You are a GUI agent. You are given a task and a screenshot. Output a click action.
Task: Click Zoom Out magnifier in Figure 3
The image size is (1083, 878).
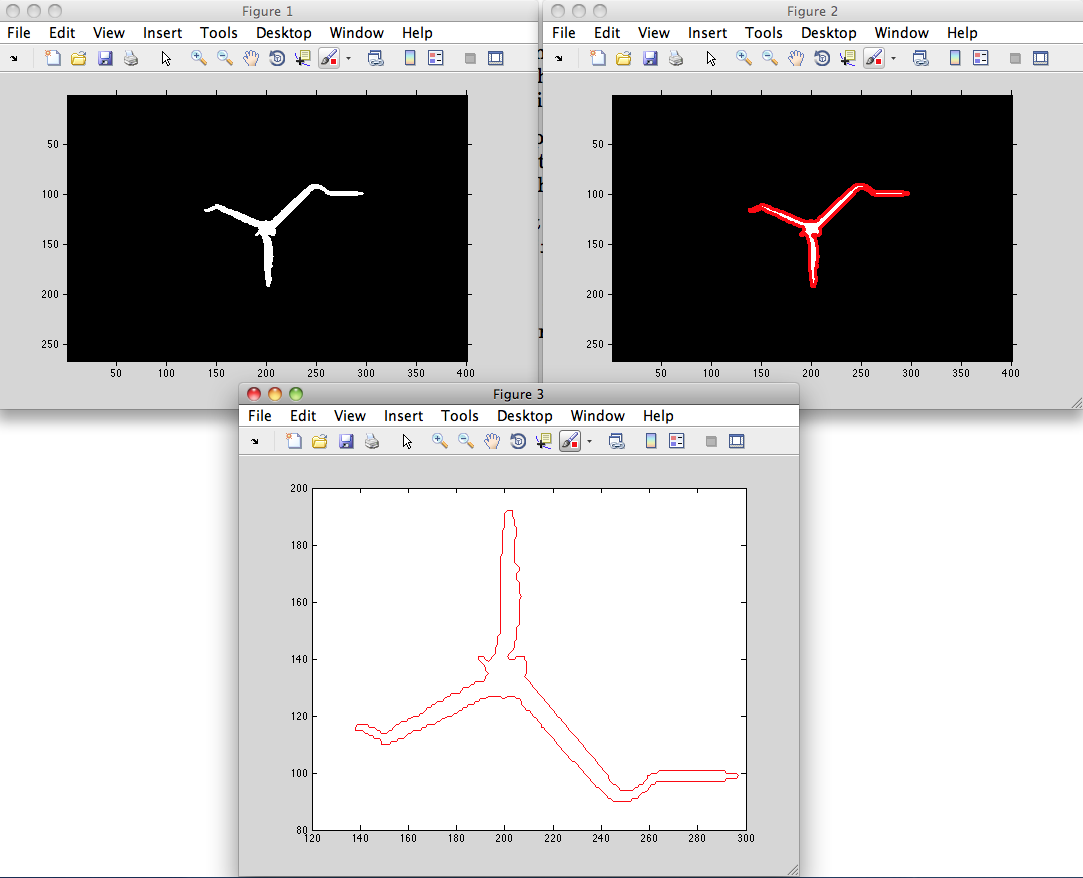[x=466, y=441]
